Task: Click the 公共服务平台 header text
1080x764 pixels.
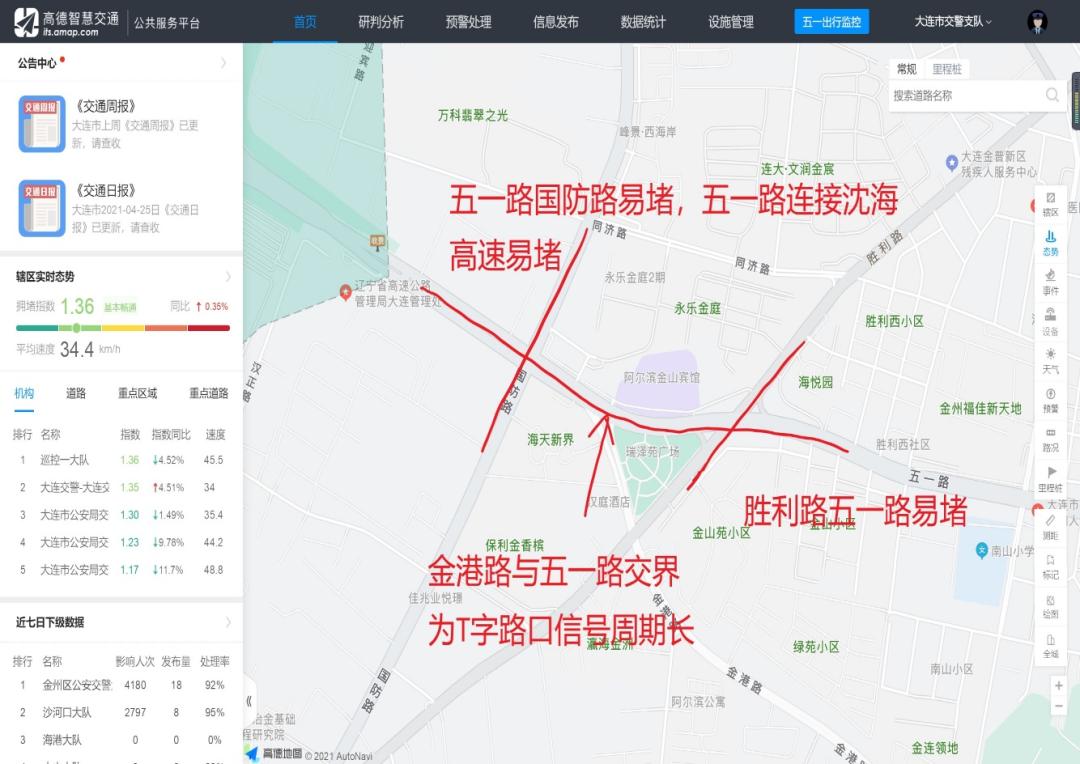Action: (167, 23)
